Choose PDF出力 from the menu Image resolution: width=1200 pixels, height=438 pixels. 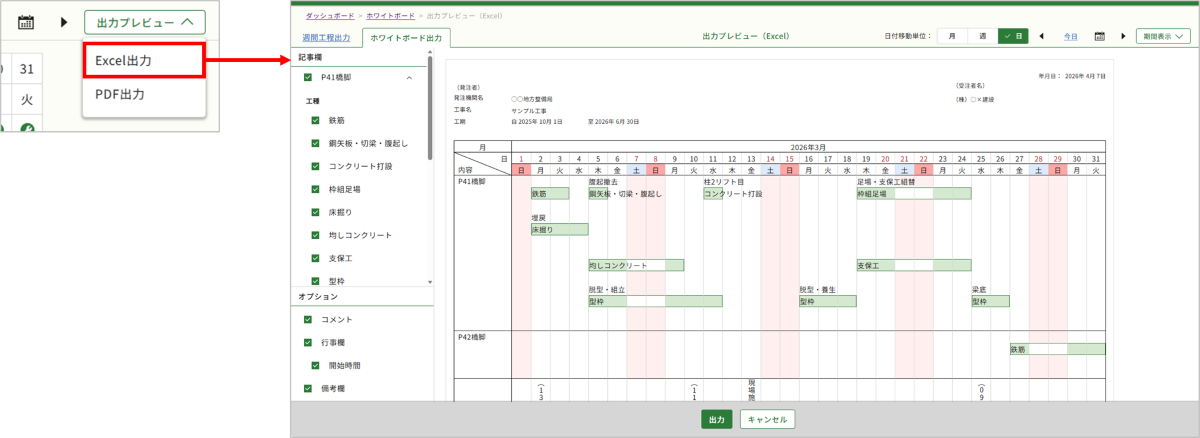click(120, 95)
